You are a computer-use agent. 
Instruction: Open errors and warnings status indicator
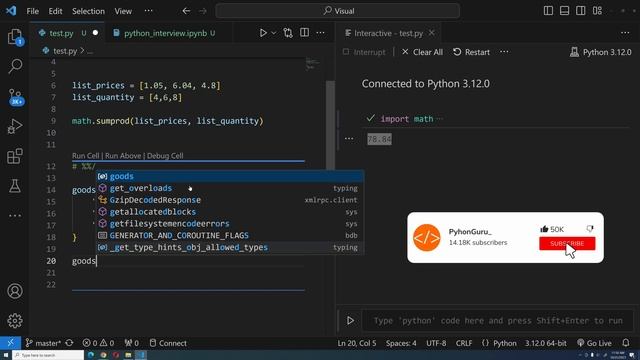coord(98,343)
